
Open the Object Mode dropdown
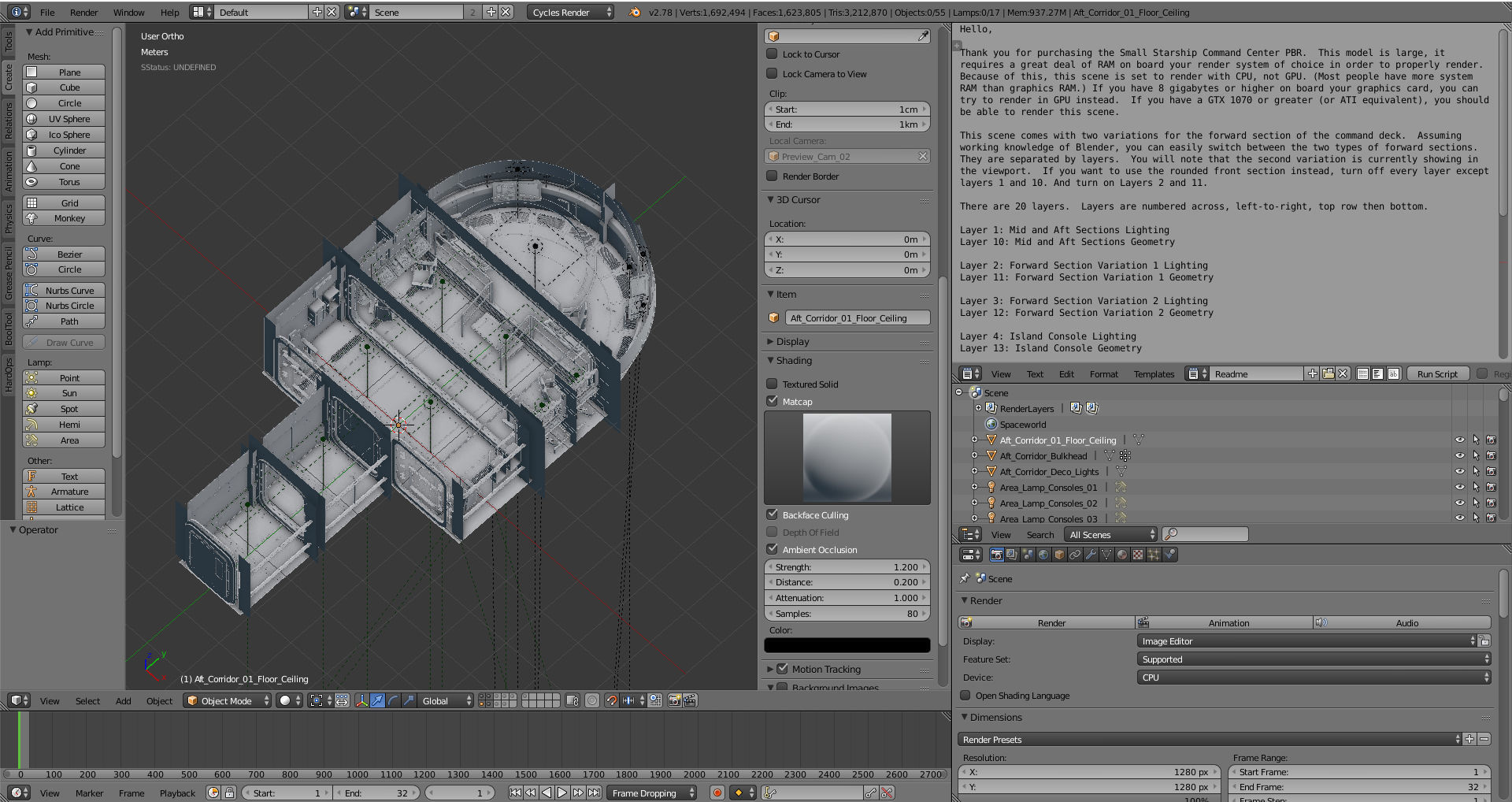click(x=228, y=700)
